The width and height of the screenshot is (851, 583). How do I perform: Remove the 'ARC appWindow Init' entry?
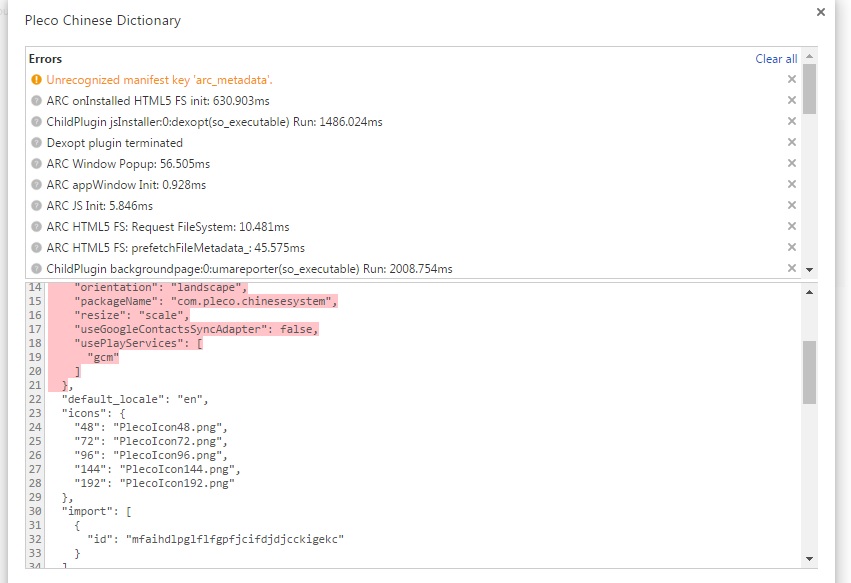(792, 184)
